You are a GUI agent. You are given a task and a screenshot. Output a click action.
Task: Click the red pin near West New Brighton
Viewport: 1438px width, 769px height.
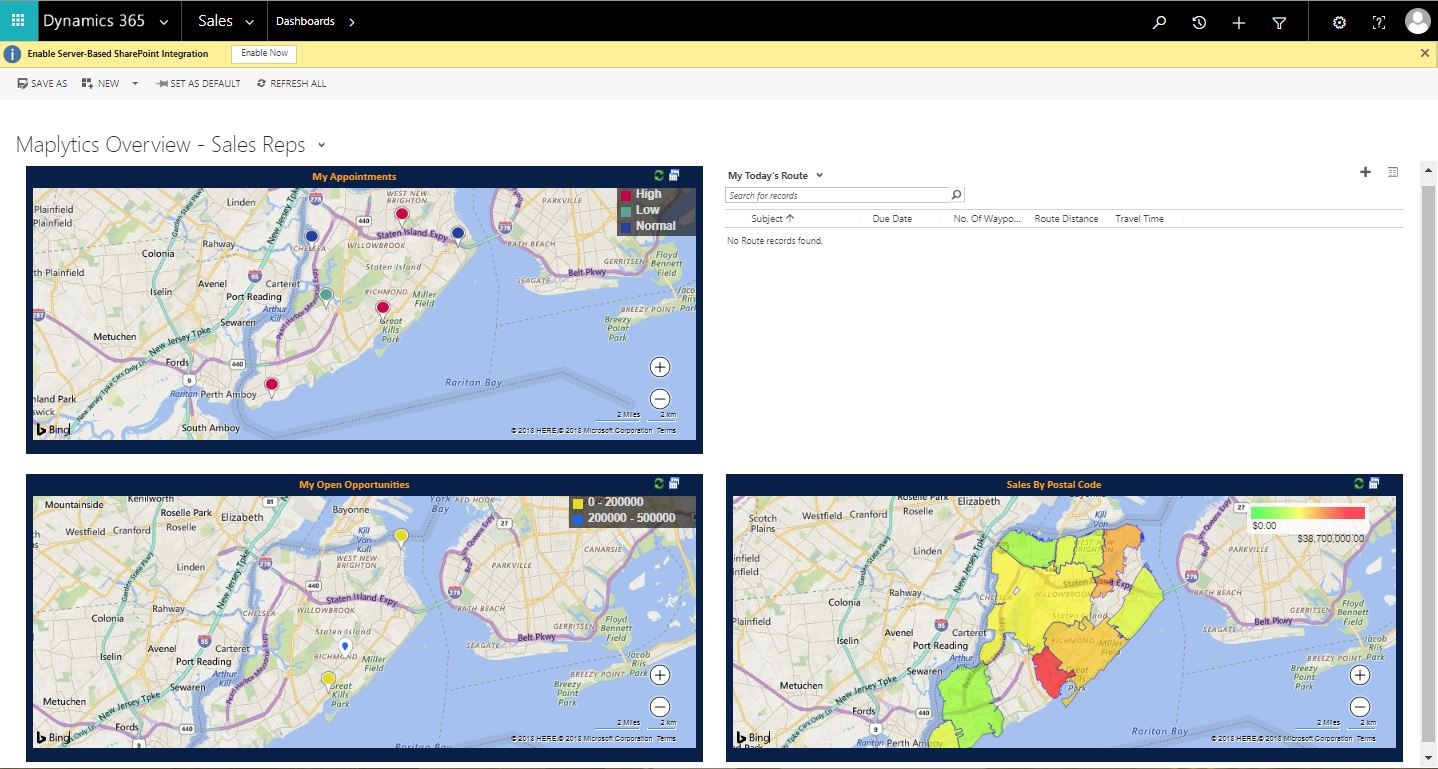click(x=402, y=215)
